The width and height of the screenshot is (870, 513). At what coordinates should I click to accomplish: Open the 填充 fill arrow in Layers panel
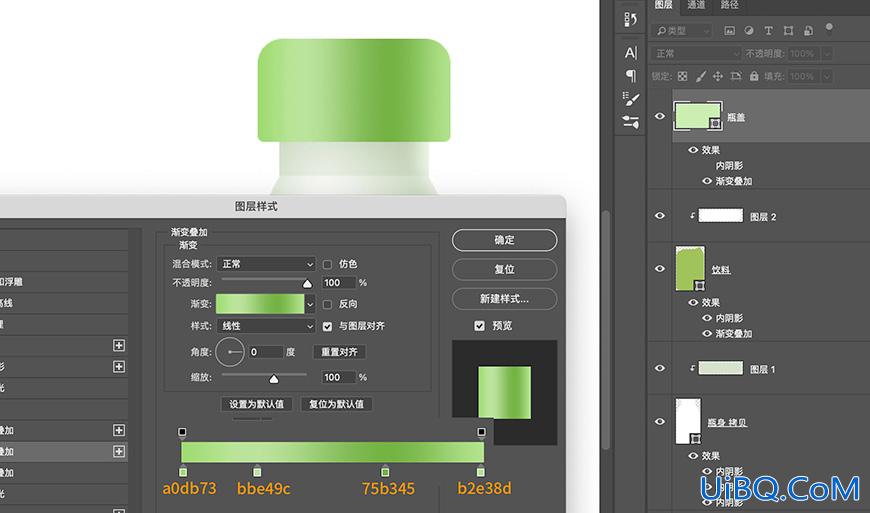(827, 76)
